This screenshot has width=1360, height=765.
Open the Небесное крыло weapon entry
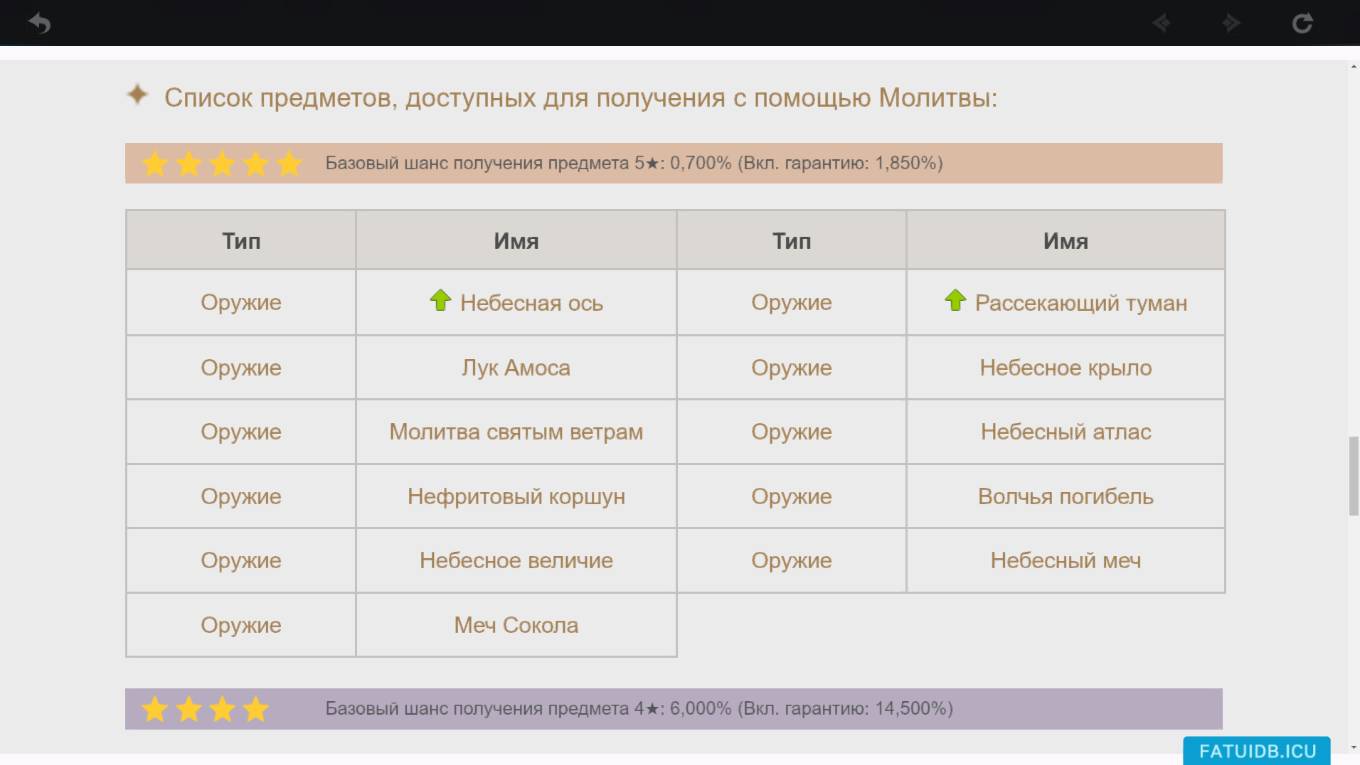tap(1066, 368)
